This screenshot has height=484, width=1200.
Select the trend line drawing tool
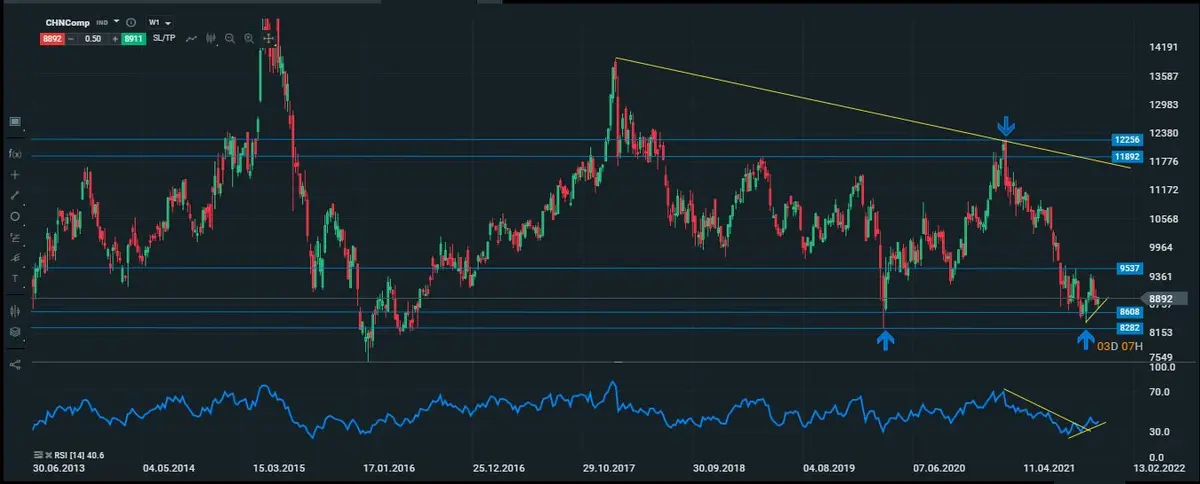15,195
